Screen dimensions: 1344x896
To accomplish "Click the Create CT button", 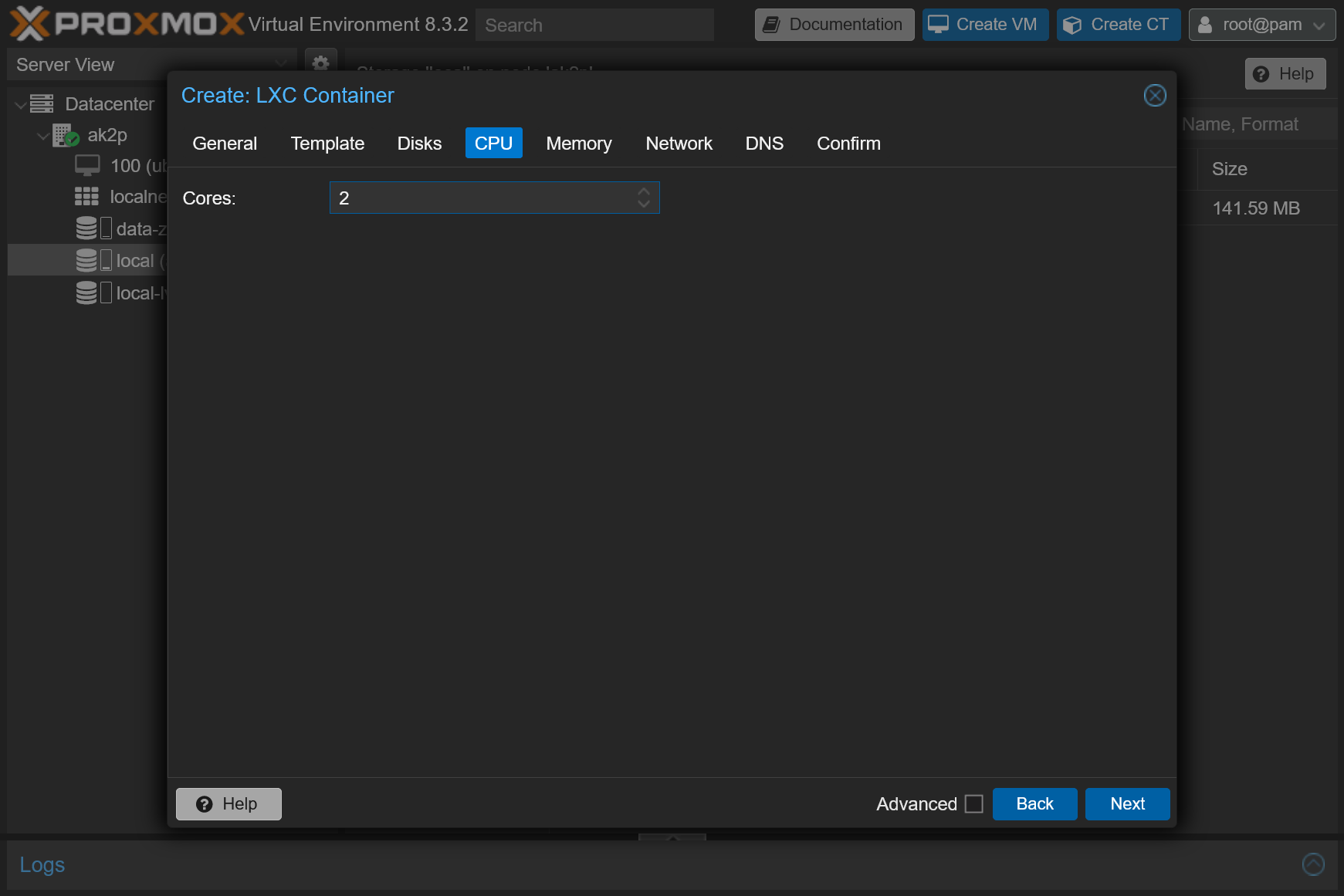I will (x=1119, y=25).
